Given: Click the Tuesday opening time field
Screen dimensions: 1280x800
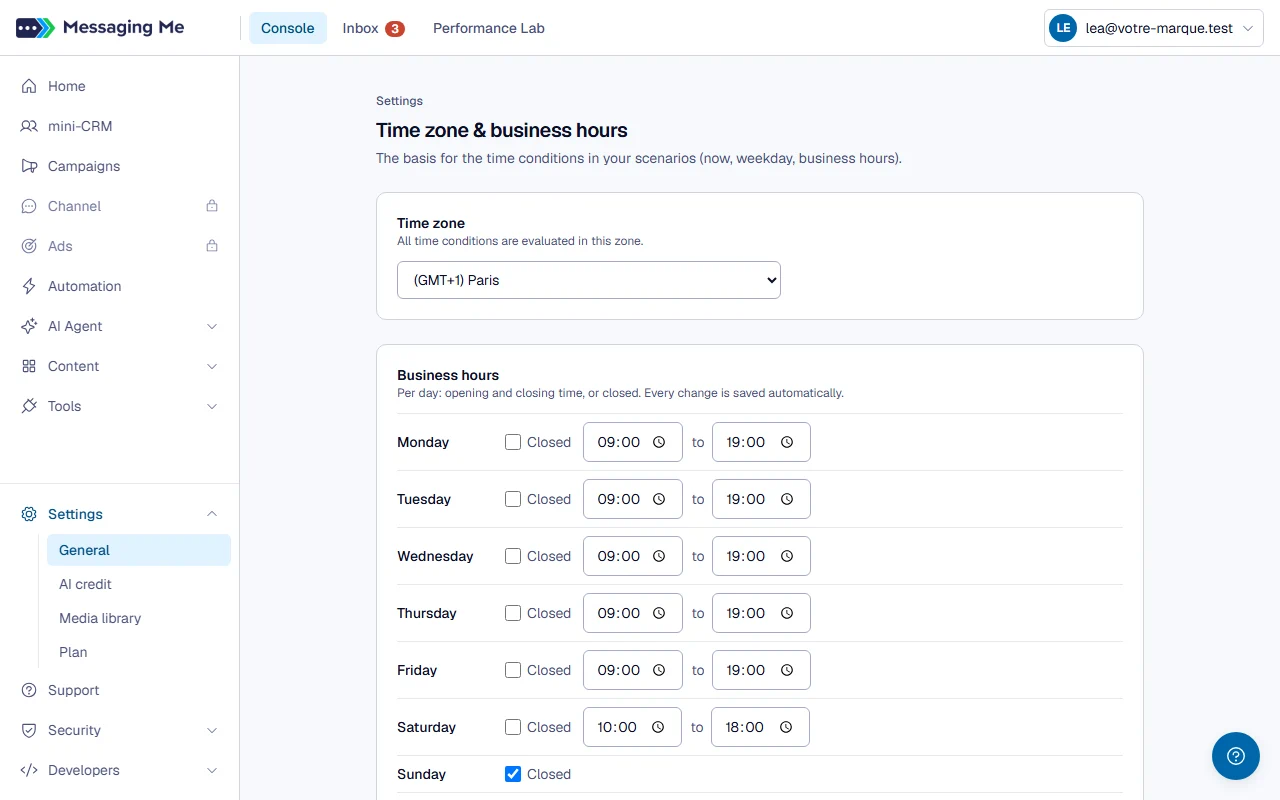Looking at the screenshot, I should 633,499.
